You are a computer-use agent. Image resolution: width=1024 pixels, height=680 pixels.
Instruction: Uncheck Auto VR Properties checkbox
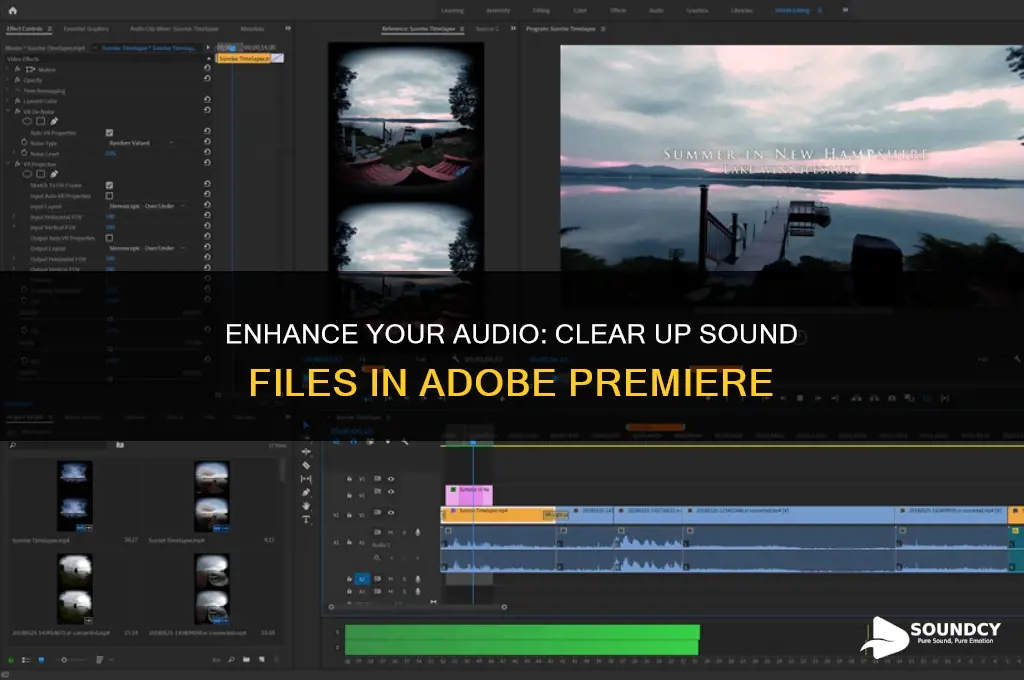coord(109,133)
